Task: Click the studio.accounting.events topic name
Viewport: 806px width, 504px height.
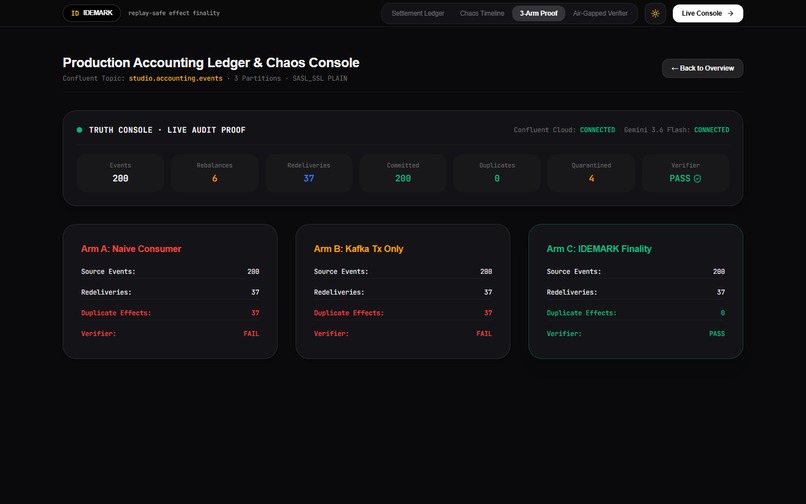Action: tap(175, 78)
